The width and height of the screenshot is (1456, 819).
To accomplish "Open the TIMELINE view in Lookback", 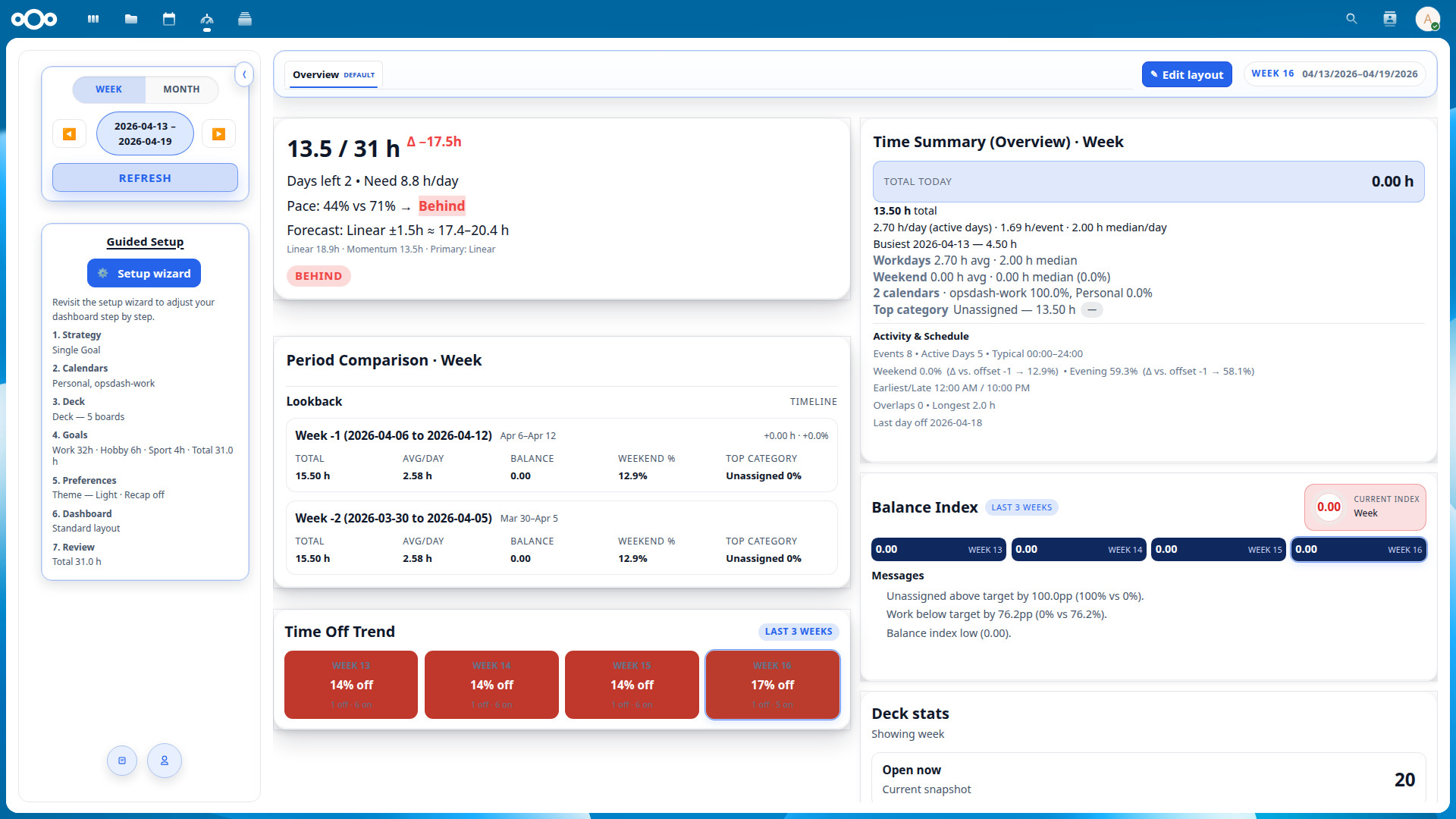I will (x=813, y=401).
